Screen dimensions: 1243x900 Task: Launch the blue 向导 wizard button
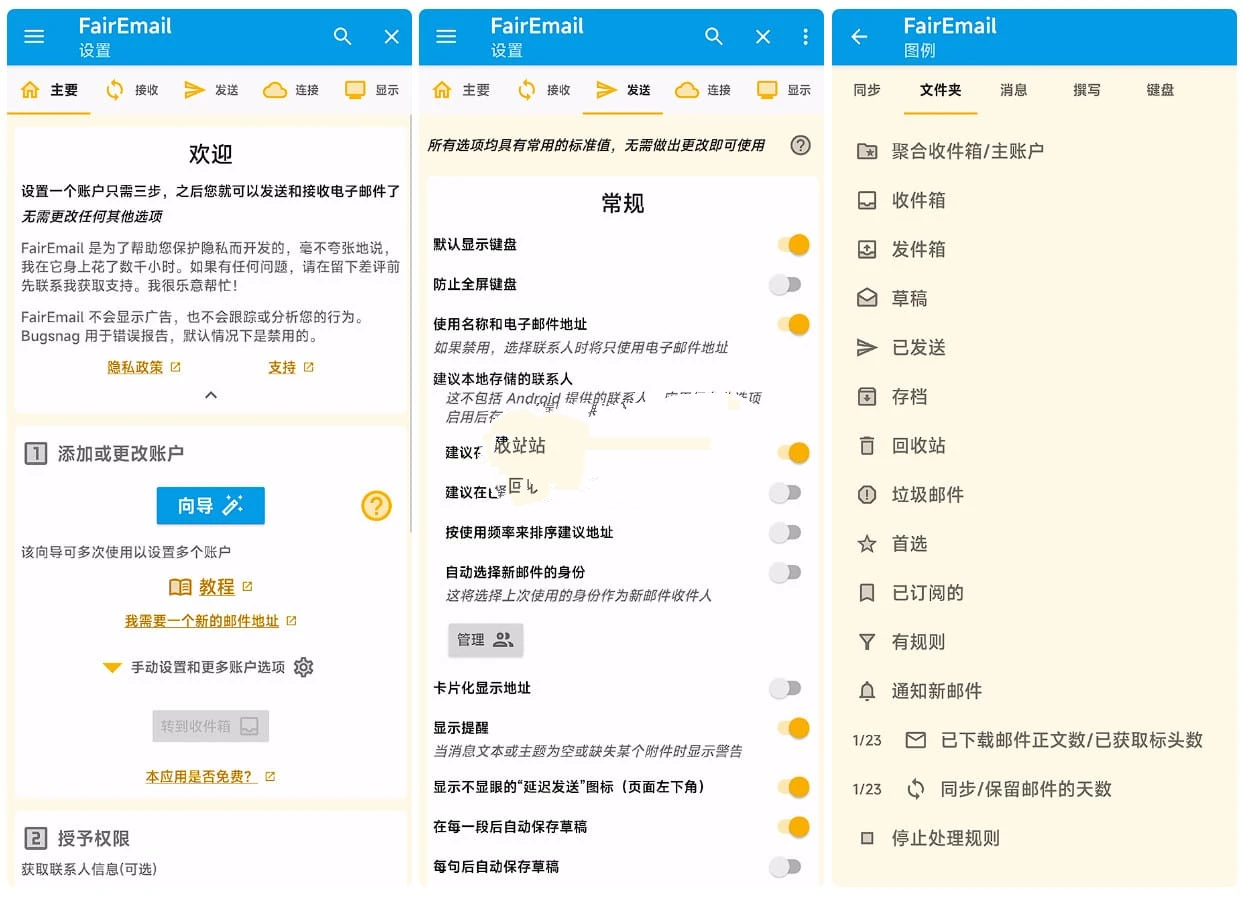[x=211, y=506]
